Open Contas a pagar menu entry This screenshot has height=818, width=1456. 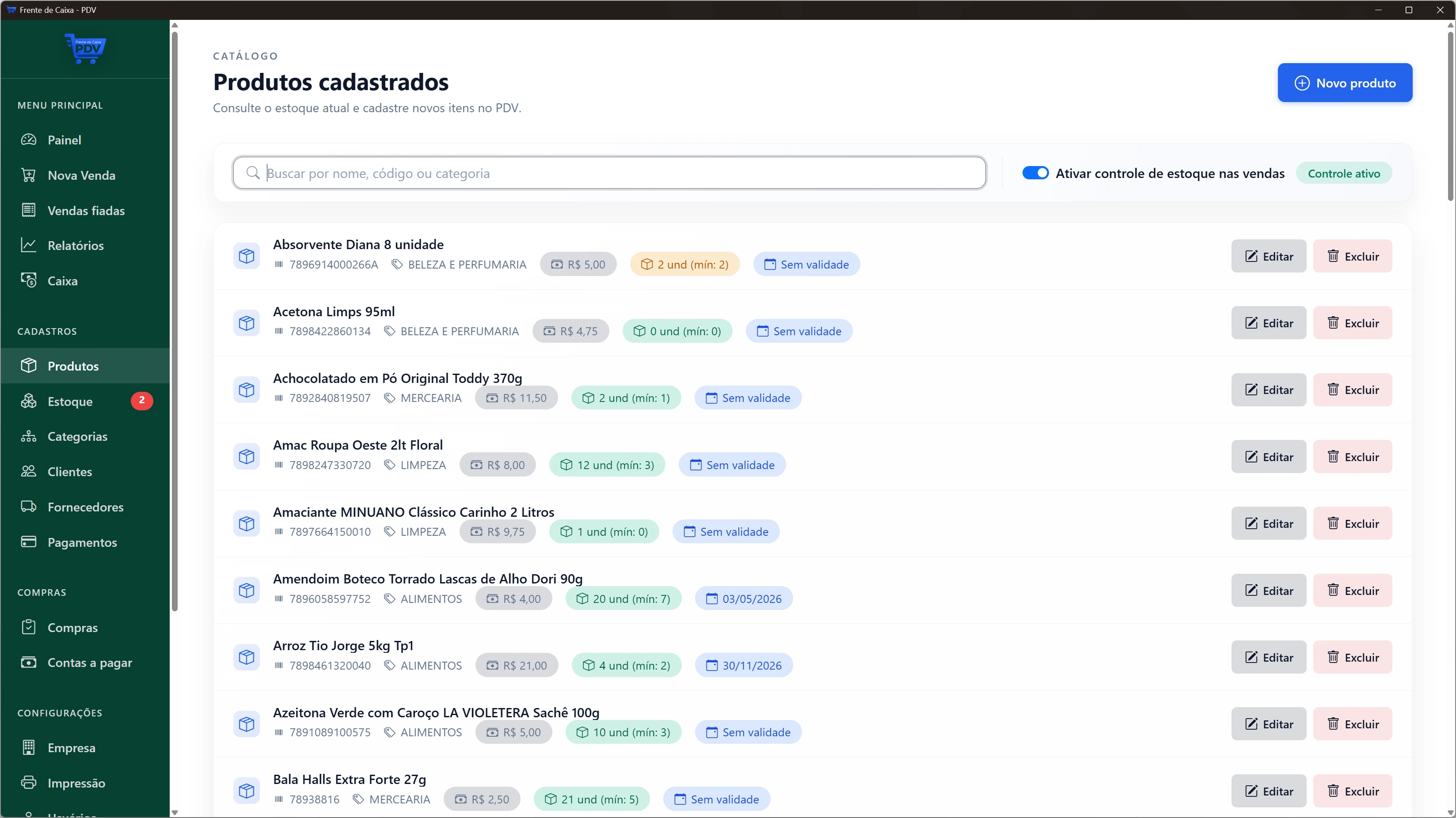89,662
